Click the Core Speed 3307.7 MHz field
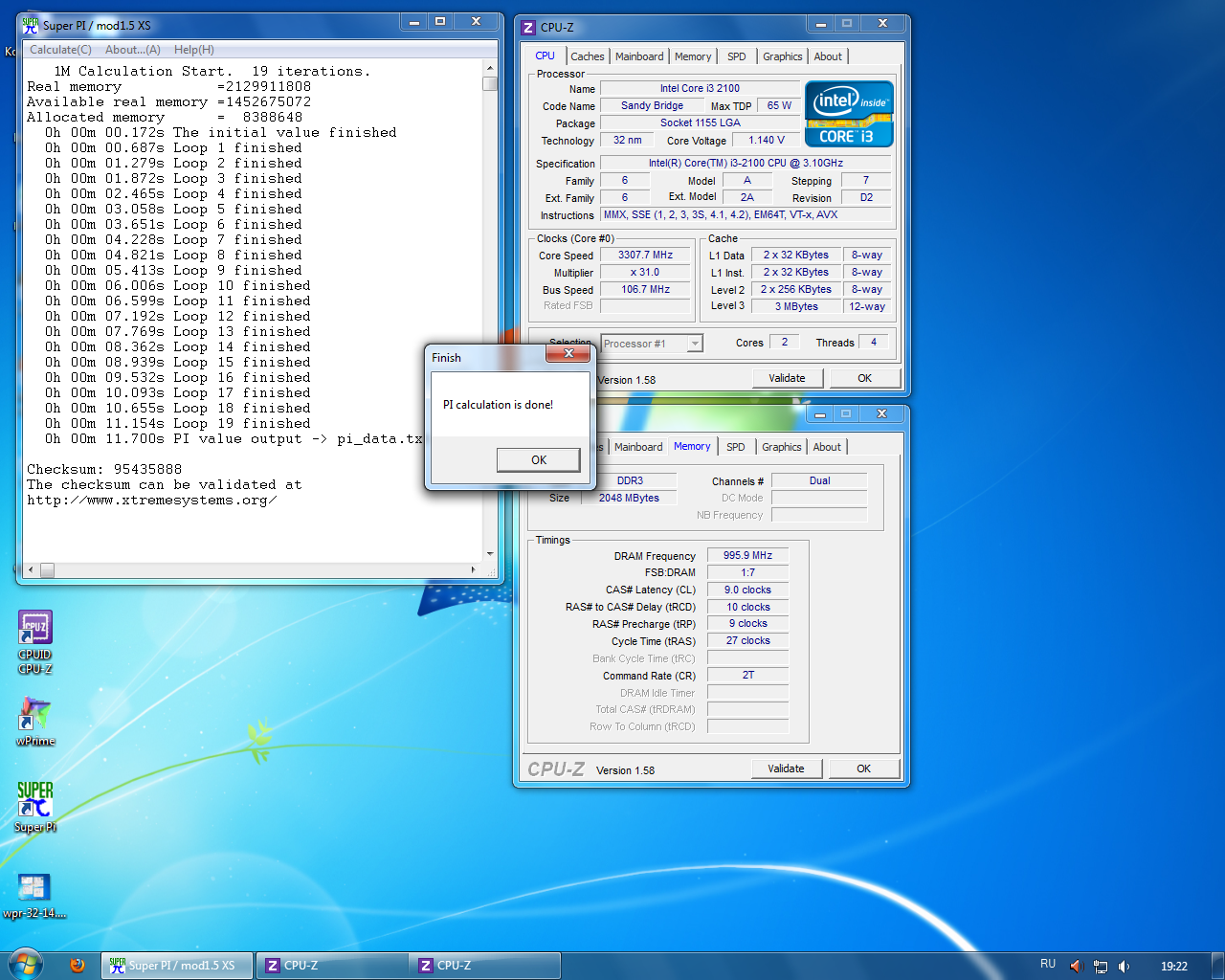 click(x=645, y=256)
